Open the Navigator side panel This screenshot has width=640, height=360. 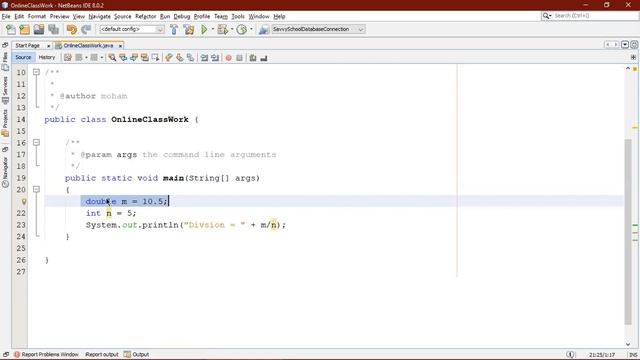(x=5, y=171)
